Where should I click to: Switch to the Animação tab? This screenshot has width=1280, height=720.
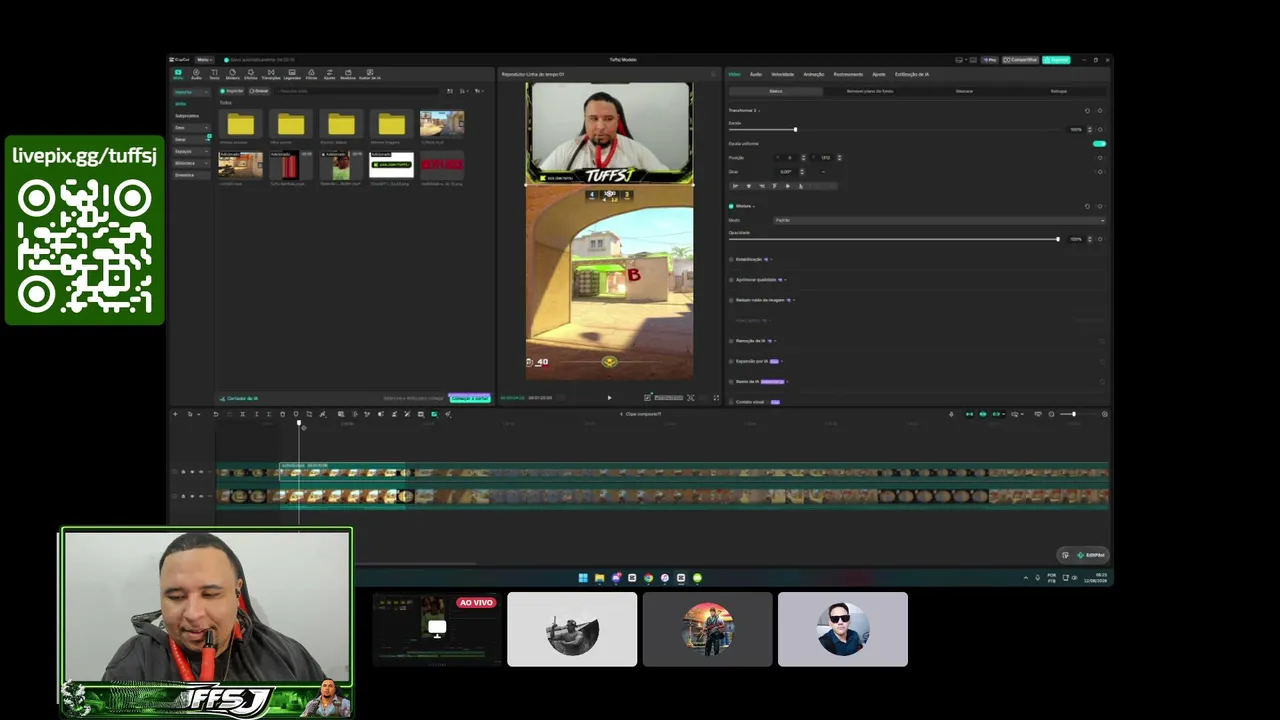814,74
